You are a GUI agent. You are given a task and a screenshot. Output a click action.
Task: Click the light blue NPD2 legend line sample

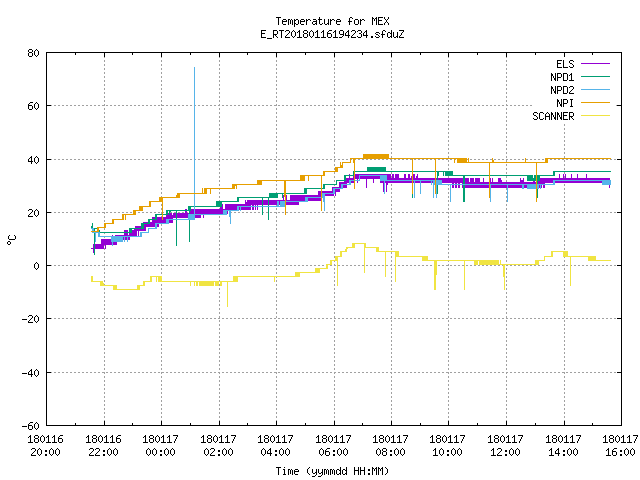596,90
